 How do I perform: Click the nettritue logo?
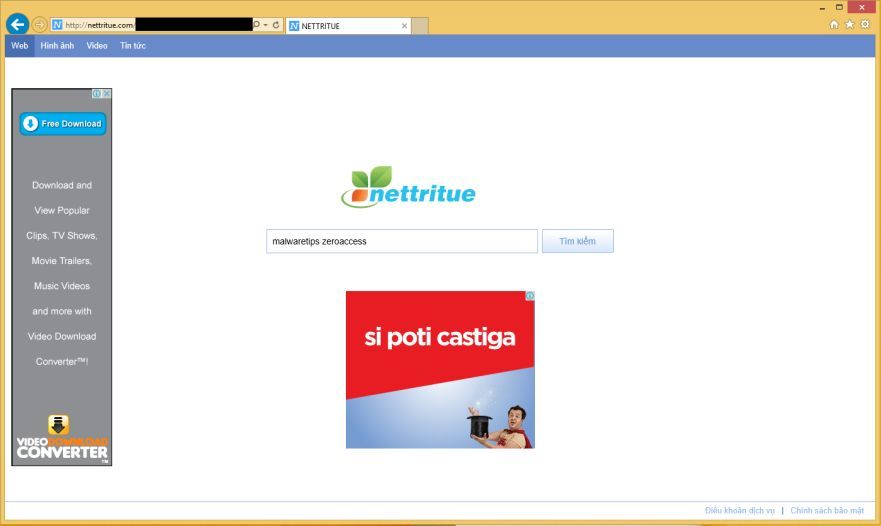click(408, 187)
